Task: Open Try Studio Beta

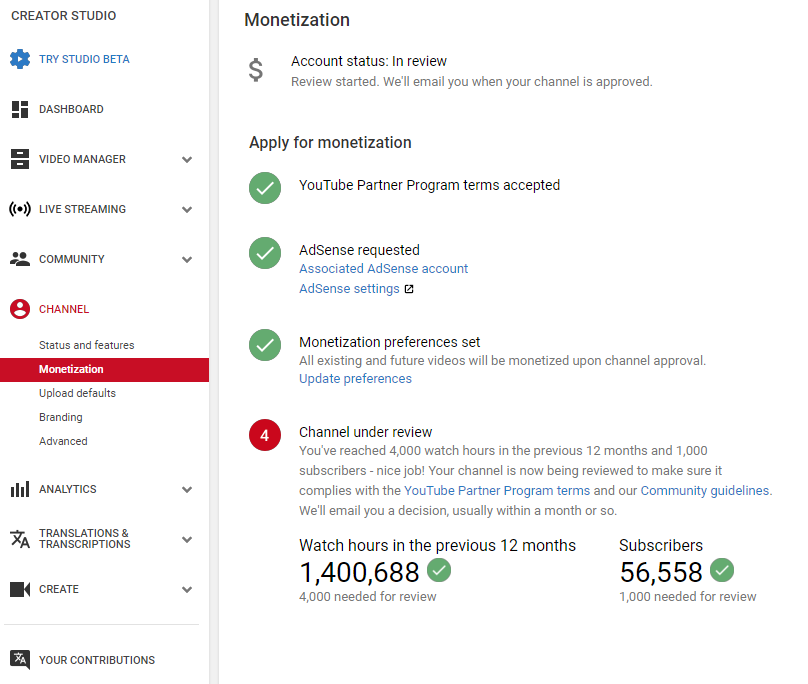Action: tap(85, 59)
